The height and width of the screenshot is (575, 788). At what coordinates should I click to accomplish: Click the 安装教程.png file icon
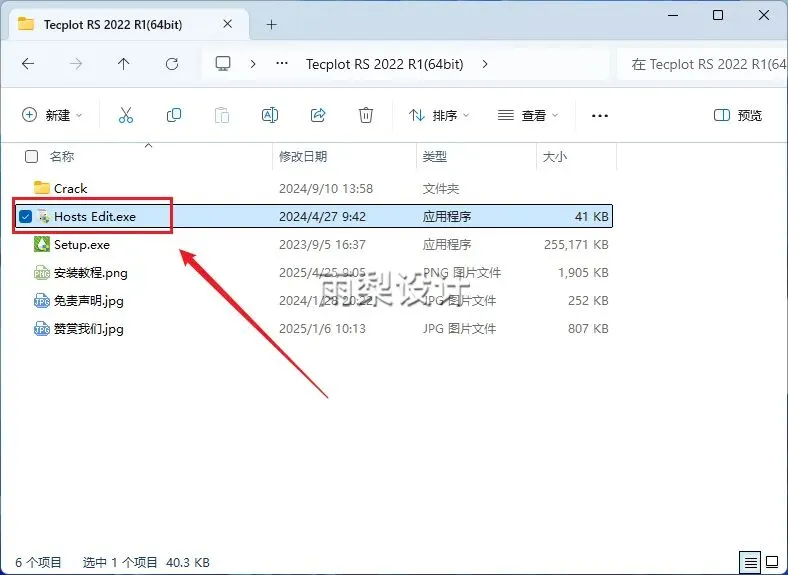pyautogui.click(x=41, y=273)
